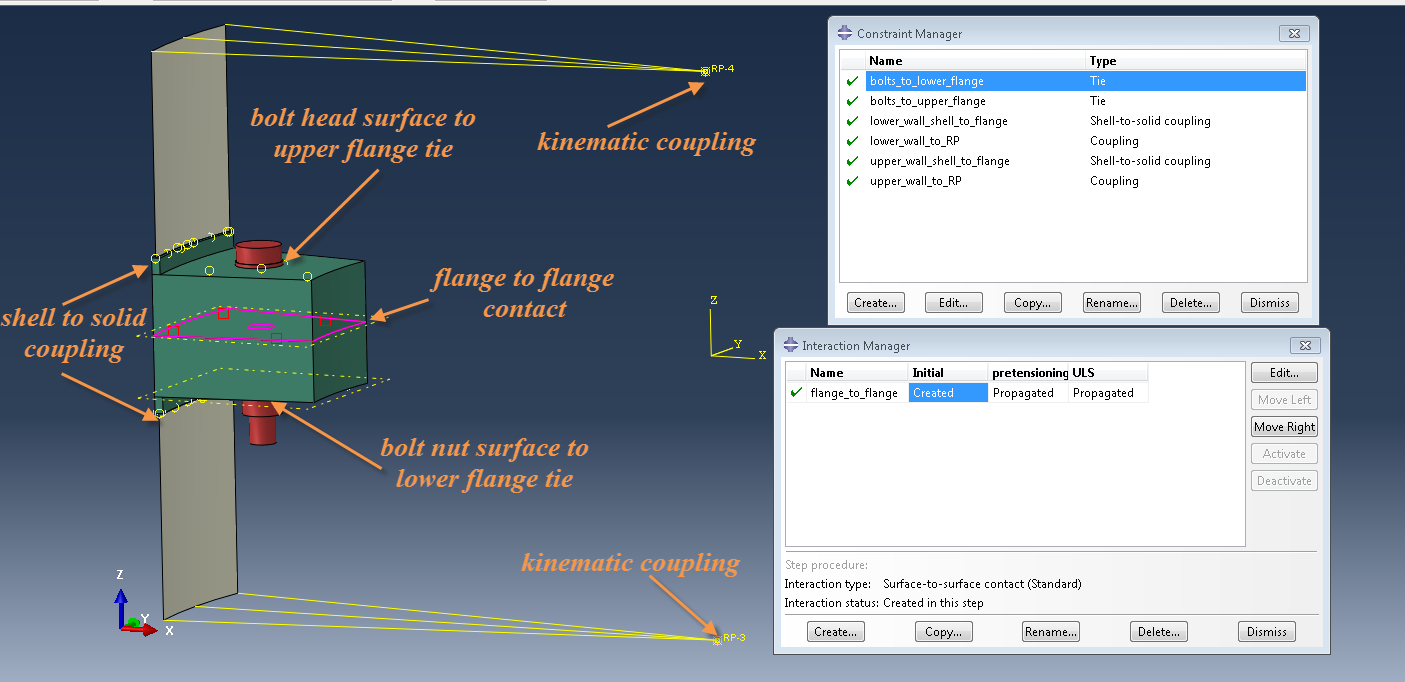This screenshot has width=1405, height=682.
Task: Click the Constraint Manager title bar icon
Action: coord(843,33)
